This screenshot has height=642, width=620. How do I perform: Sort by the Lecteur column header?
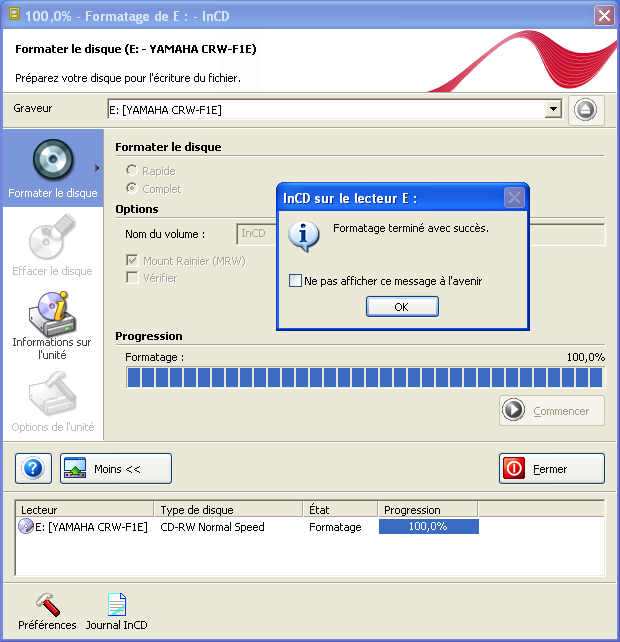click(84, 510)
